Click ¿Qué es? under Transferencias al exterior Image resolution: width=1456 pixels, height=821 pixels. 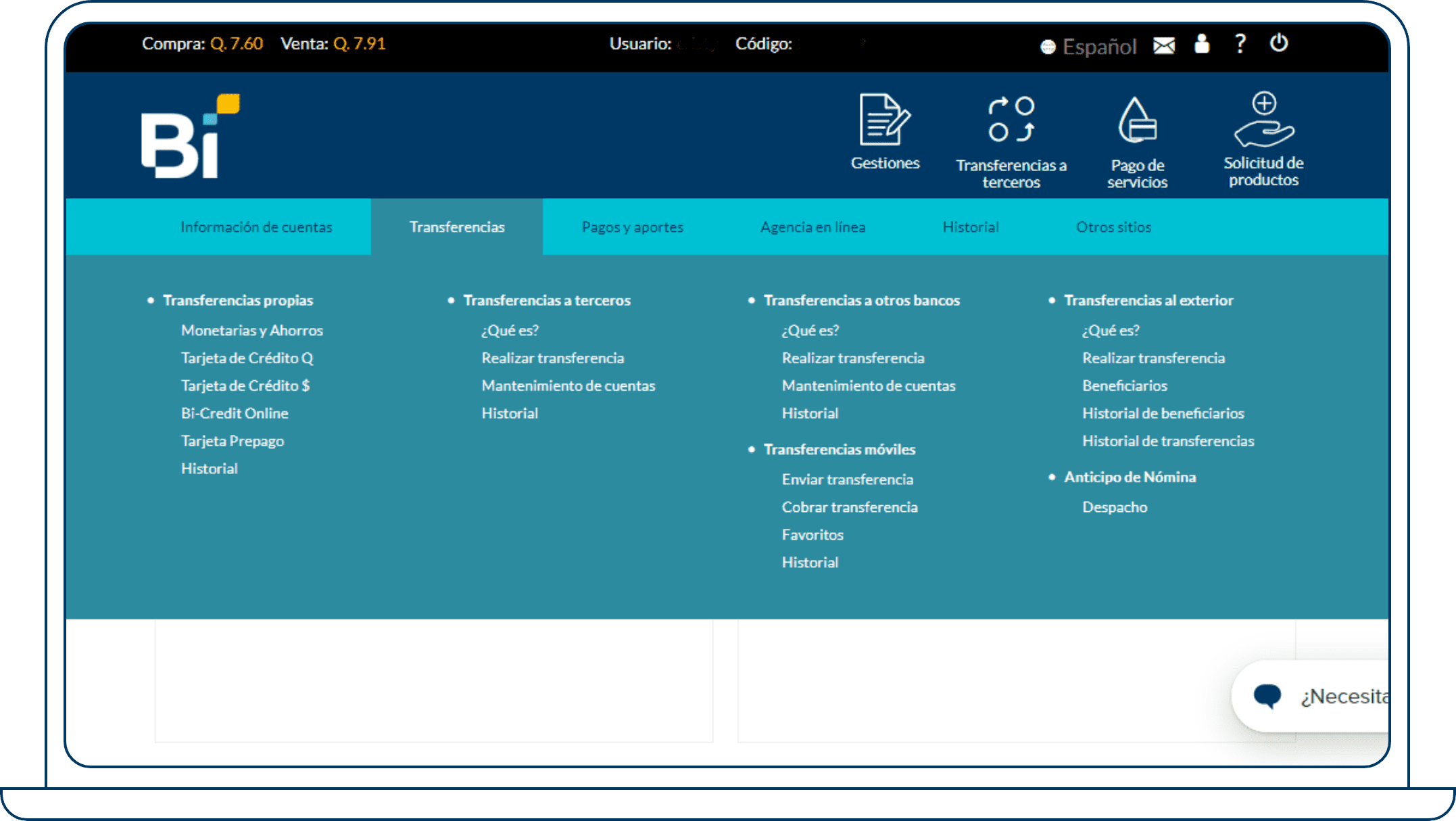pos(1111,331)
